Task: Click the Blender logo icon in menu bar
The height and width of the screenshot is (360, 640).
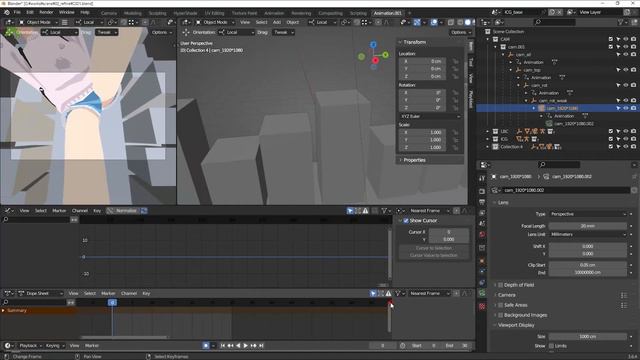Action: tap(7, 12)
